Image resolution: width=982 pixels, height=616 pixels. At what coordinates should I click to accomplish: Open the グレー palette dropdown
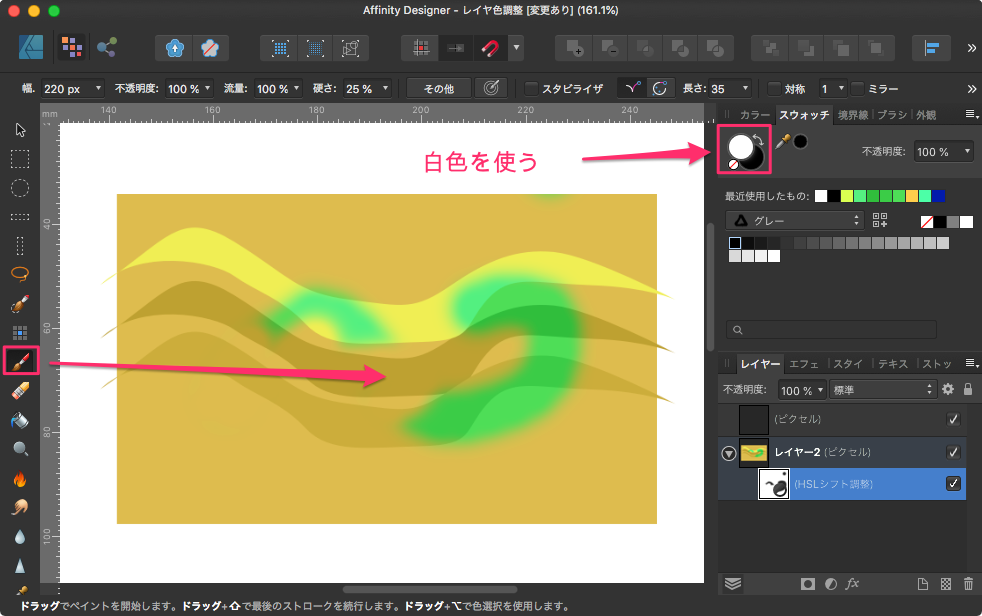(794, 220)
